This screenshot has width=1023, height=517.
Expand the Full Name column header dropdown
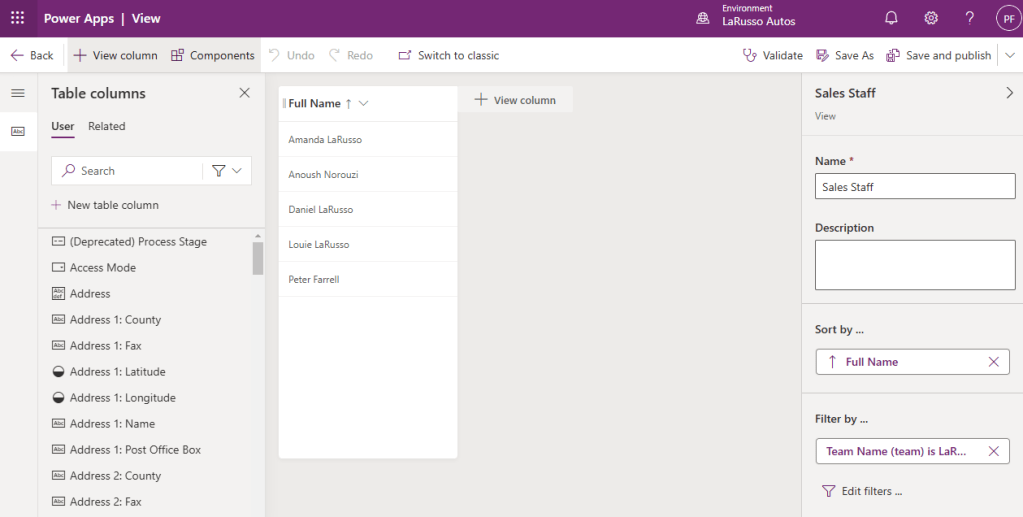pyautogui.click(x=364, y=103)
